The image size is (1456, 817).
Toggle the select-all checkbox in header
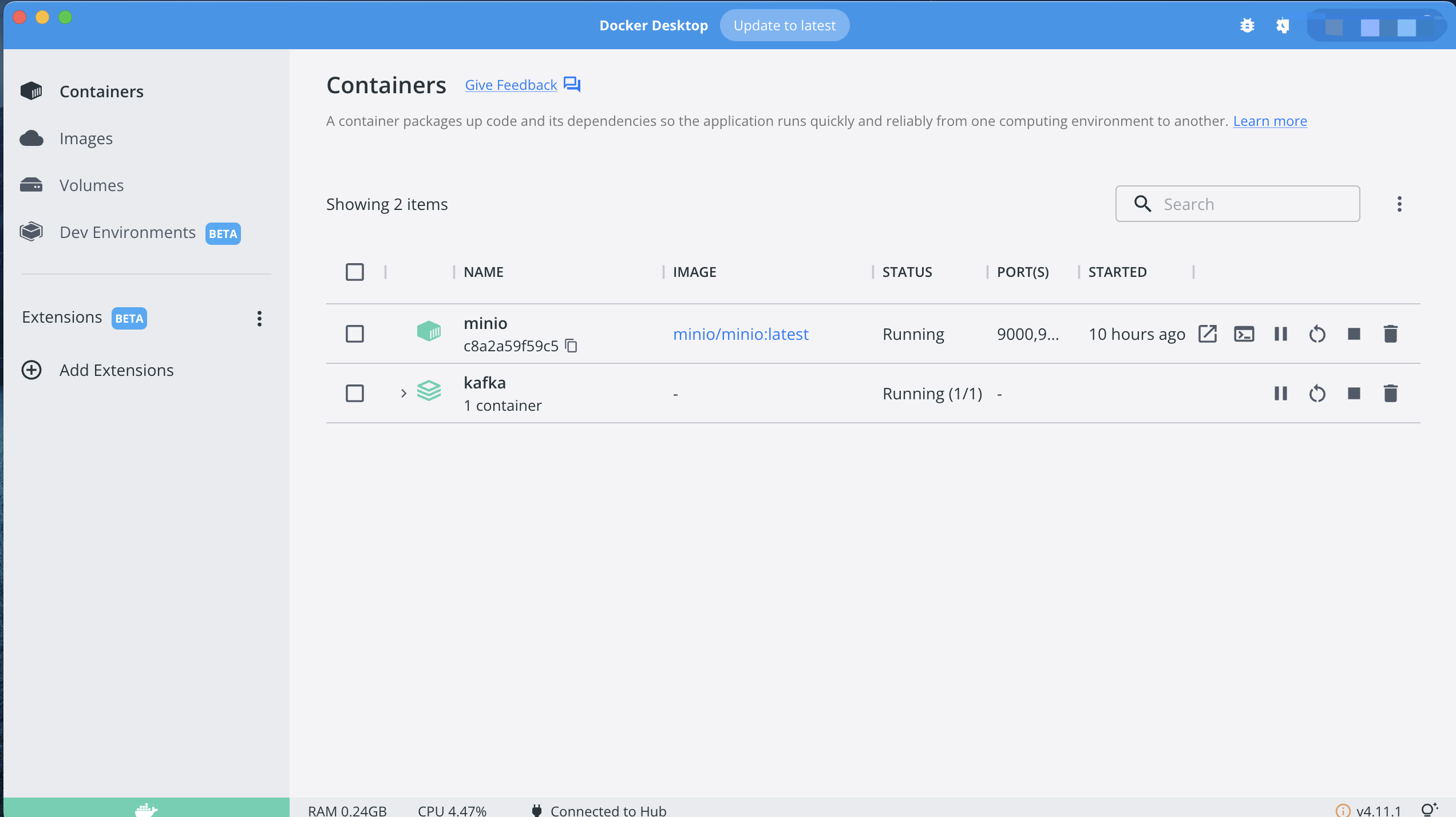coord(355,272)
